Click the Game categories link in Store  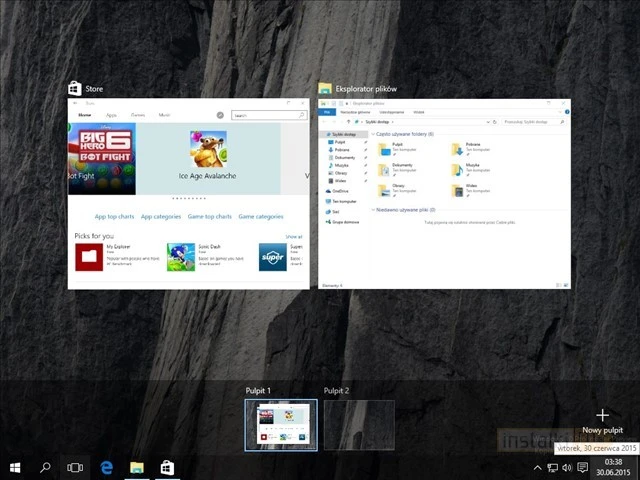tap(261, 216)
